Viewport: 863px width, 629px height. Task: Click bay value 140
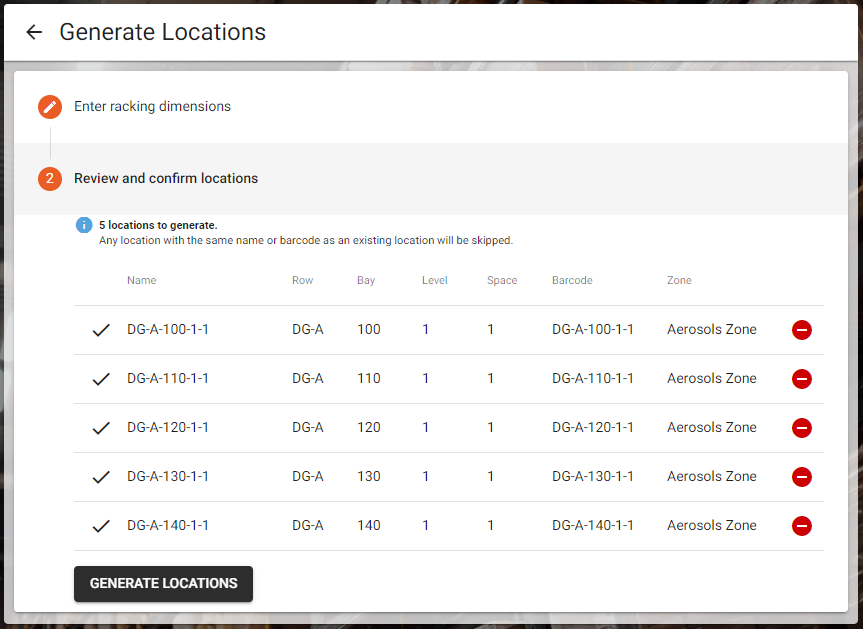click(x=369, y=525)
